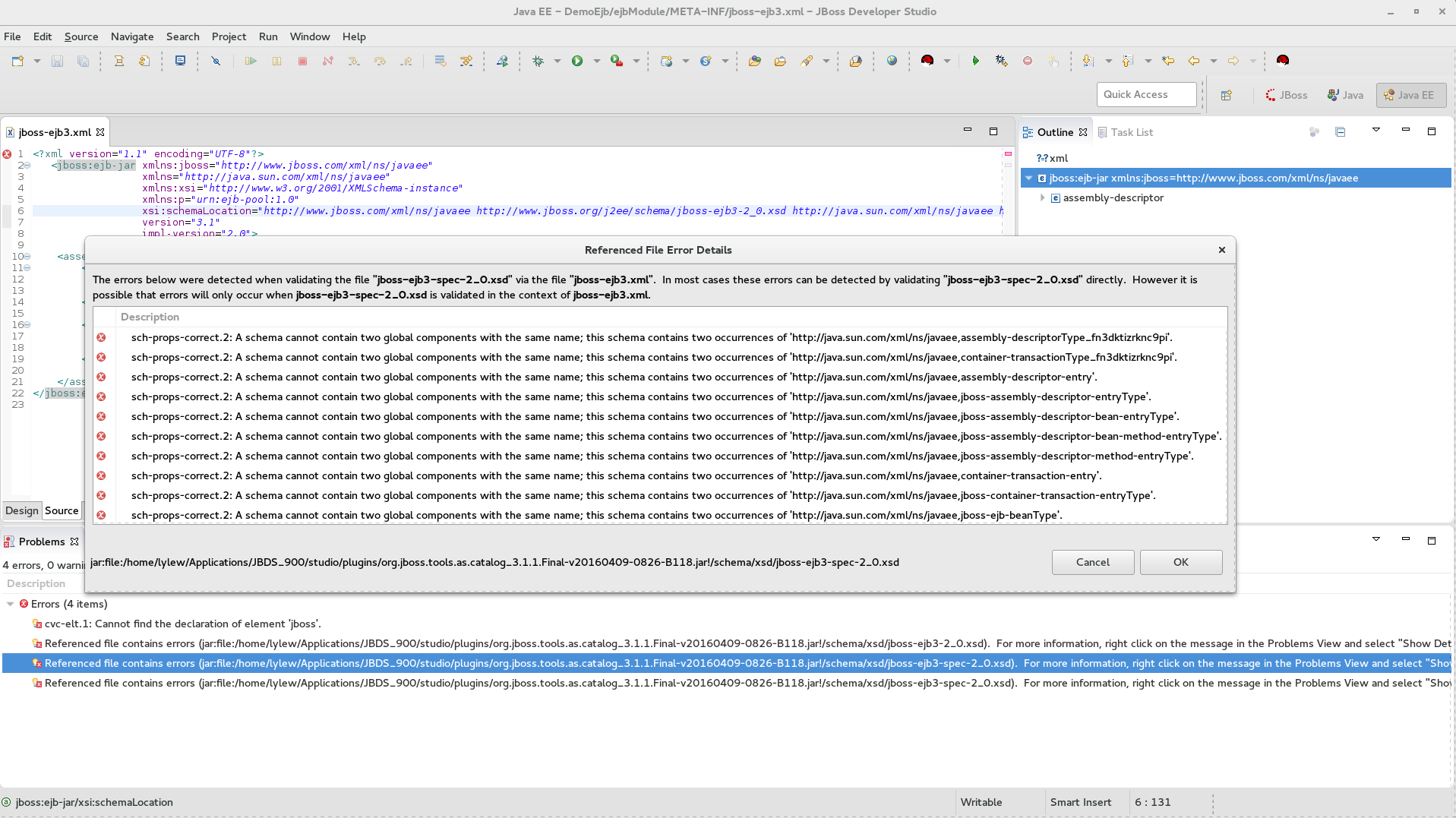This screenshot has height=818, width=1456.
Task: Collapse the Errors (4 items) group
Action: (x=10, y=604)
